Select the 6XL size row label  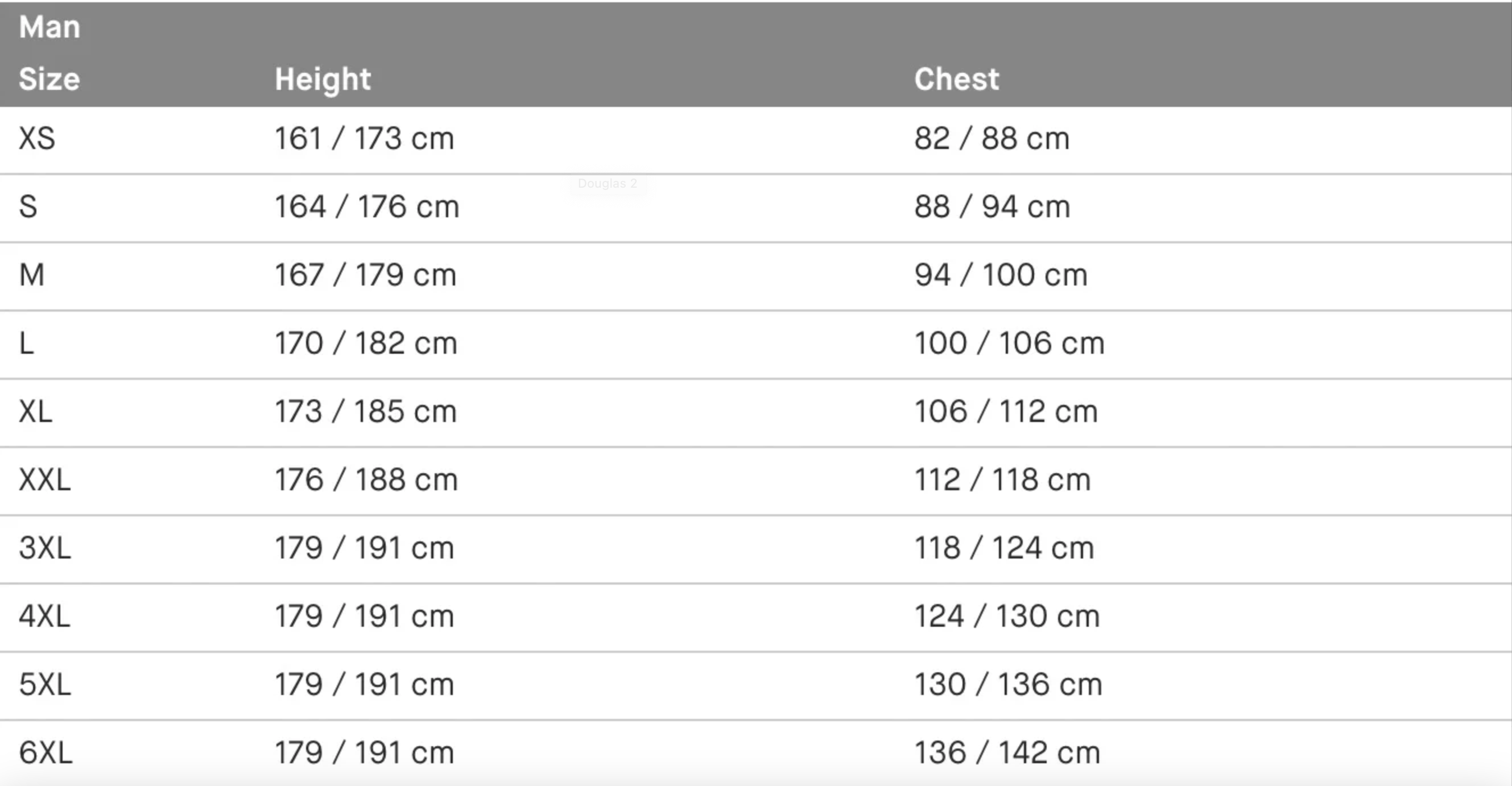[x=46, y=752]
